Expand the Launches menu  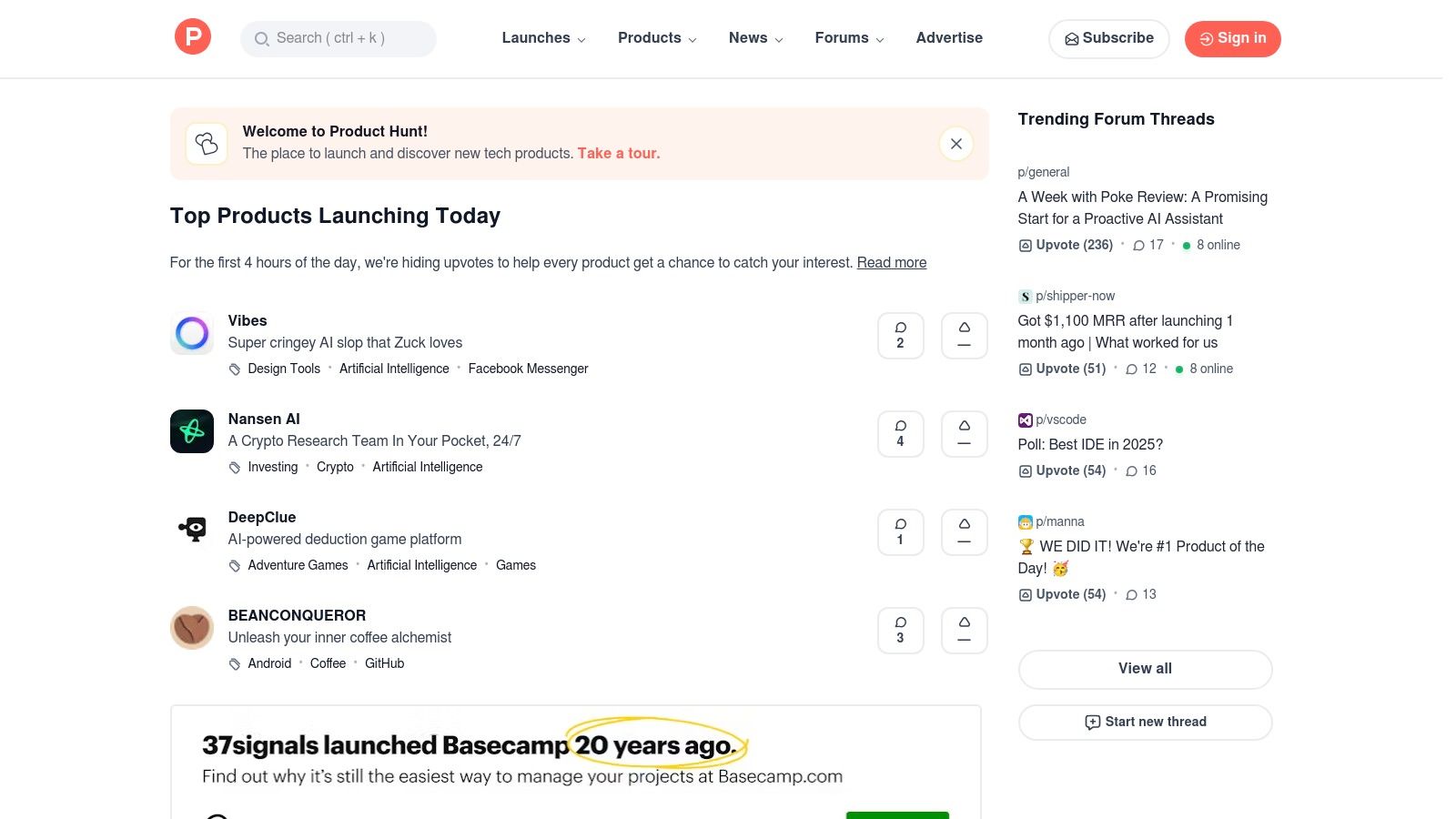pos(544,38)
